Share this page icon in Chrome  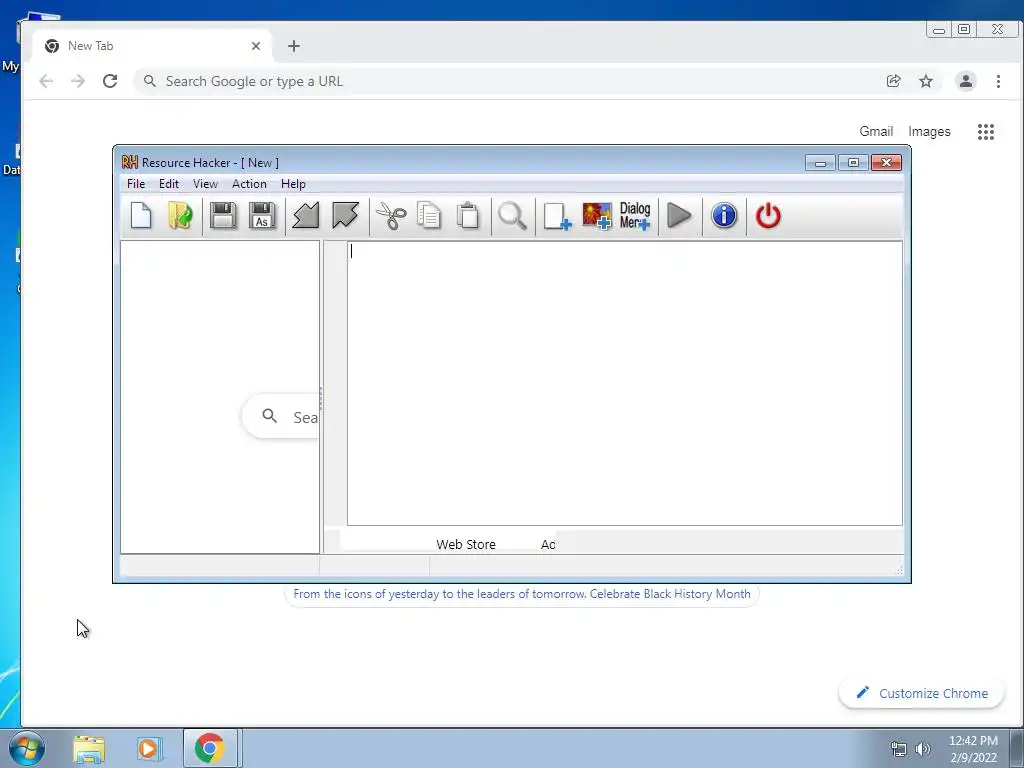pos(893,81)
